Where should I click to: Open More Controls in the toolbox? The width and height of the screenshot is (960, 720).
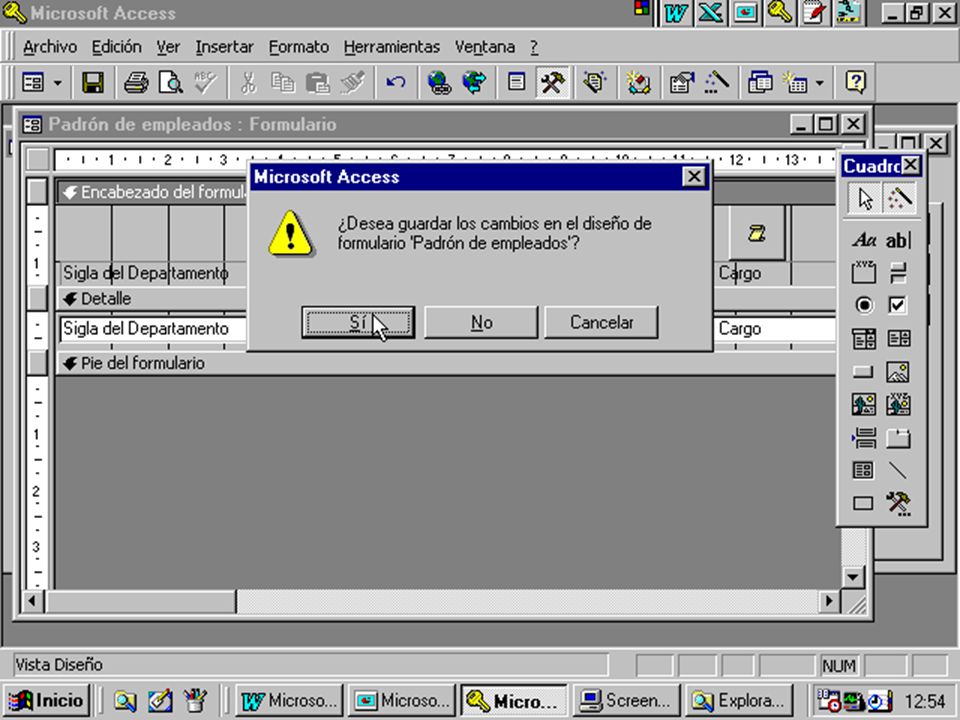pos(898,503)
